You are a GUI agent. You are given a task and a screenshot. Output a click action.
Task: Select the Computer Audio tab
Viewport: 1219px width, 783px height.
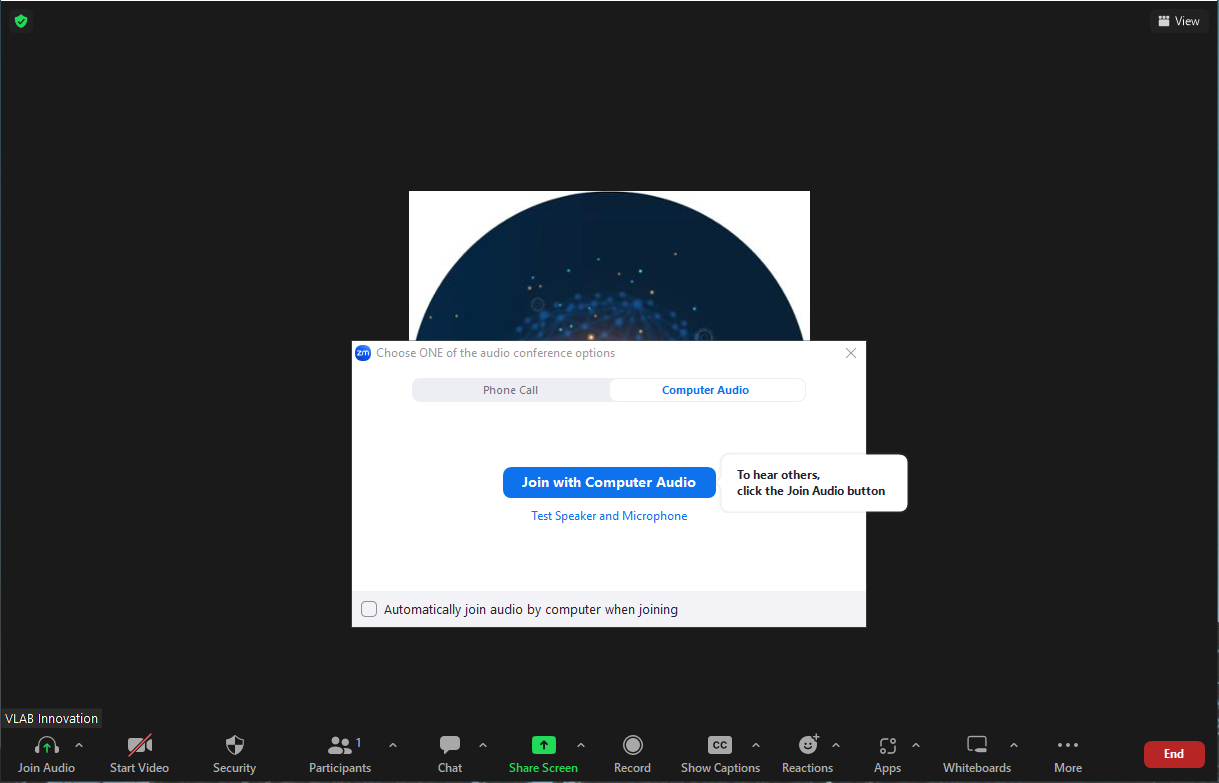[705, 390]
